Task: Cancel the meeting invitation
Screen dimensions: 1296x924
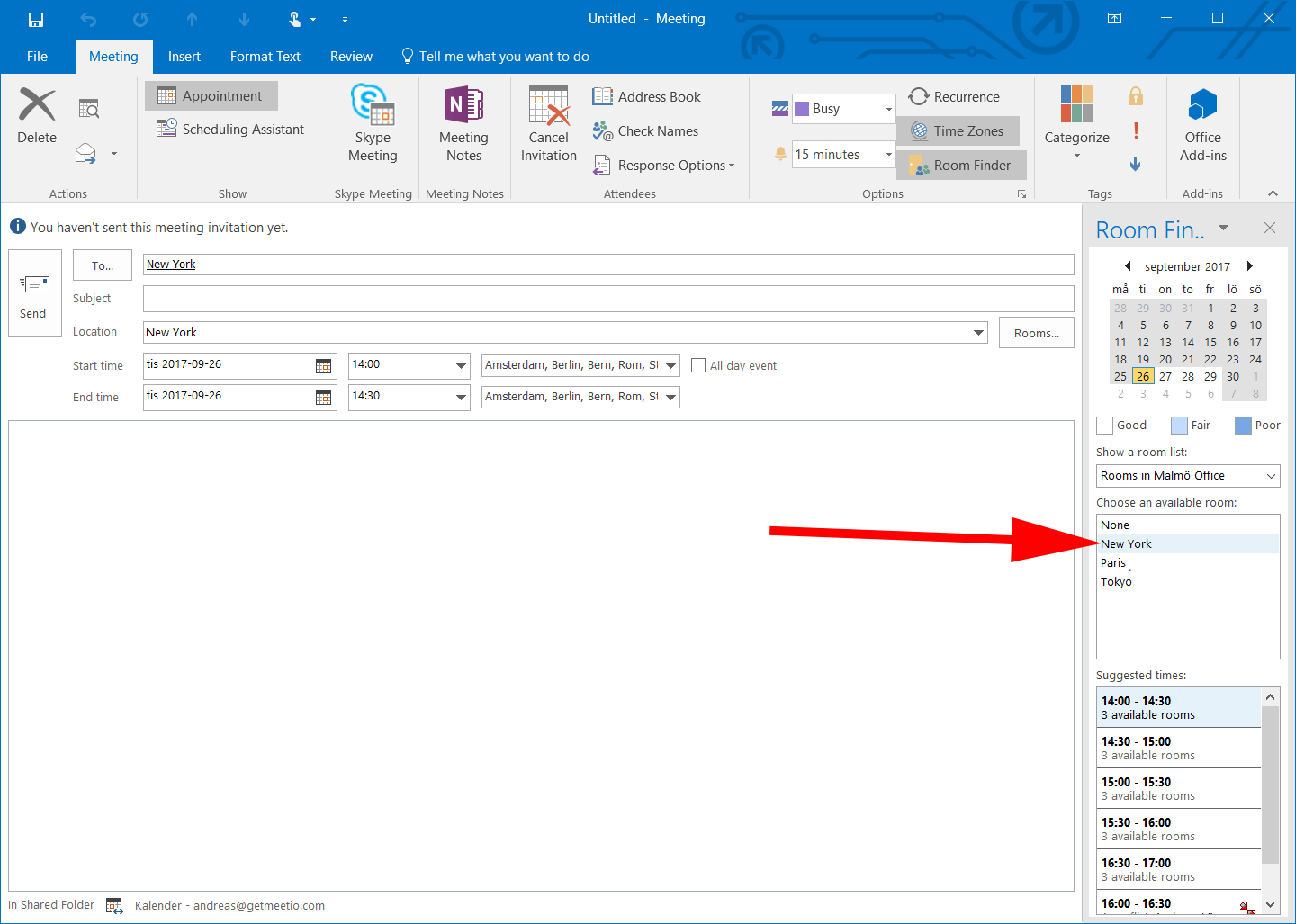Action: [x=548, y=124]
